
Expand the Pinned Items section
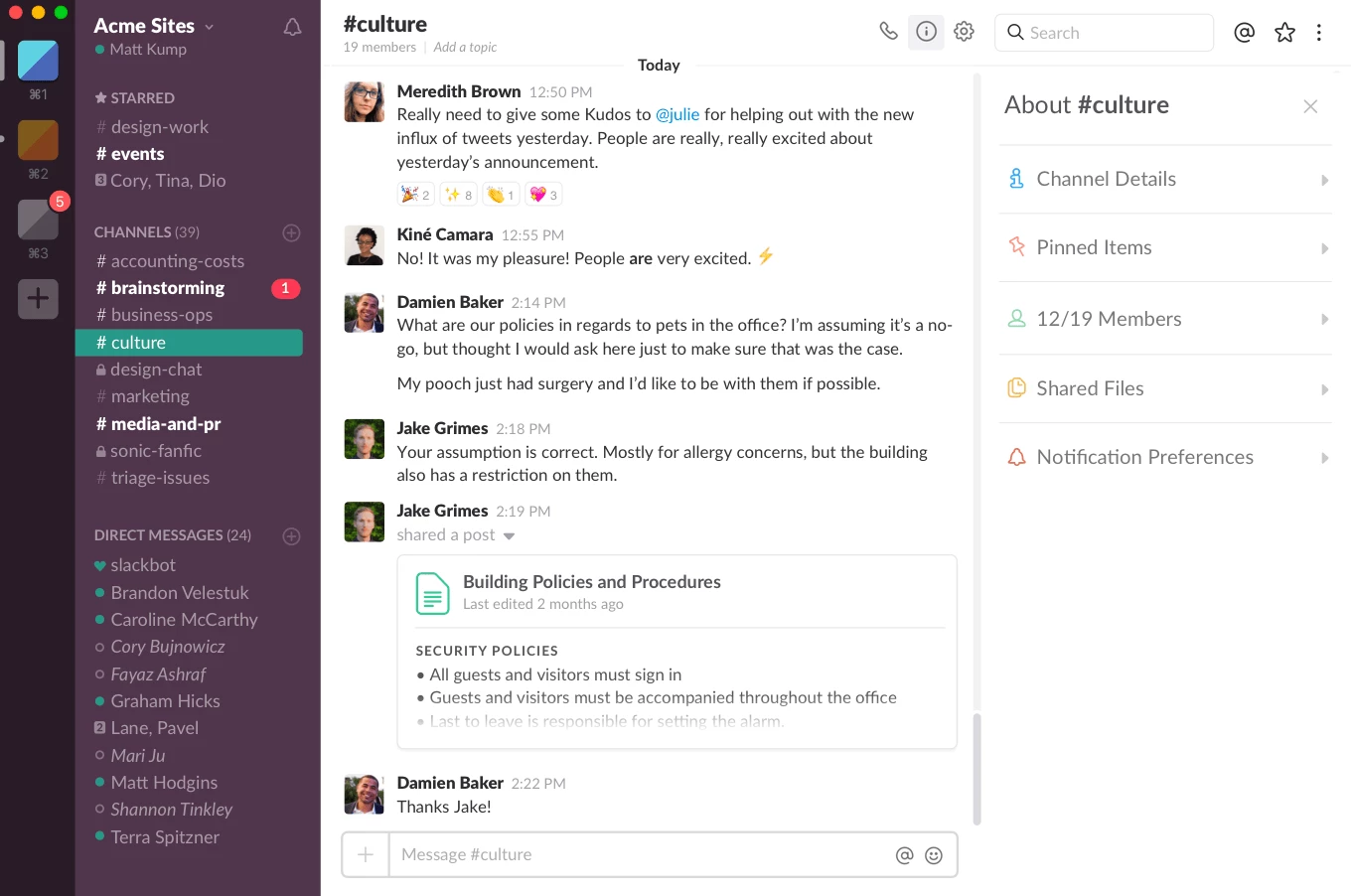pos(1164,248)
